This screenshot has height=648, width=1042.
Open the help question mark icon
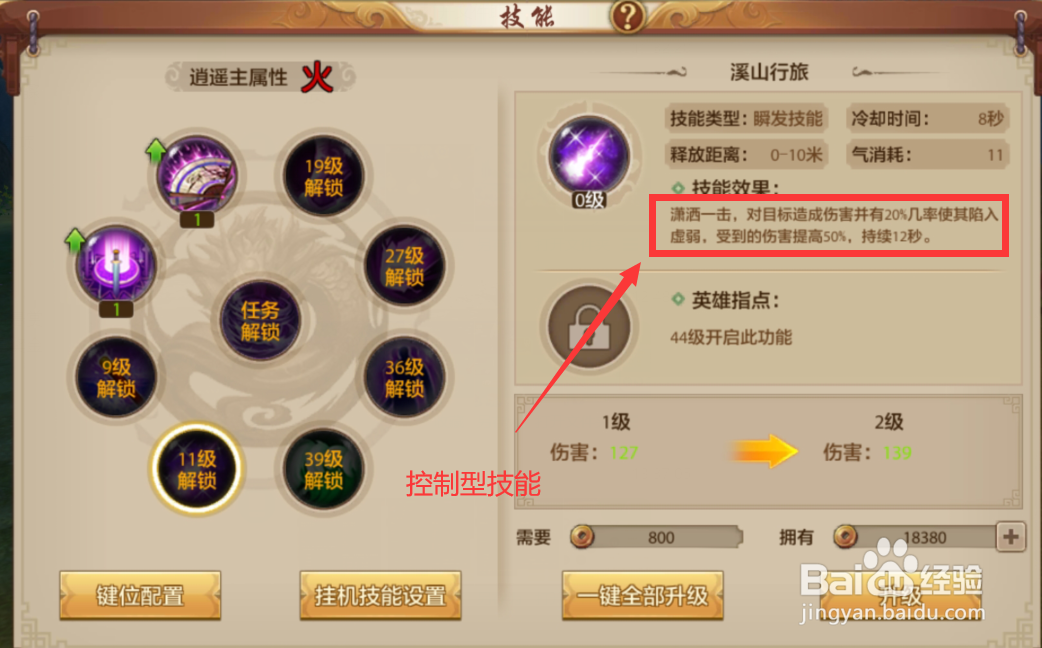click(627, 16)
